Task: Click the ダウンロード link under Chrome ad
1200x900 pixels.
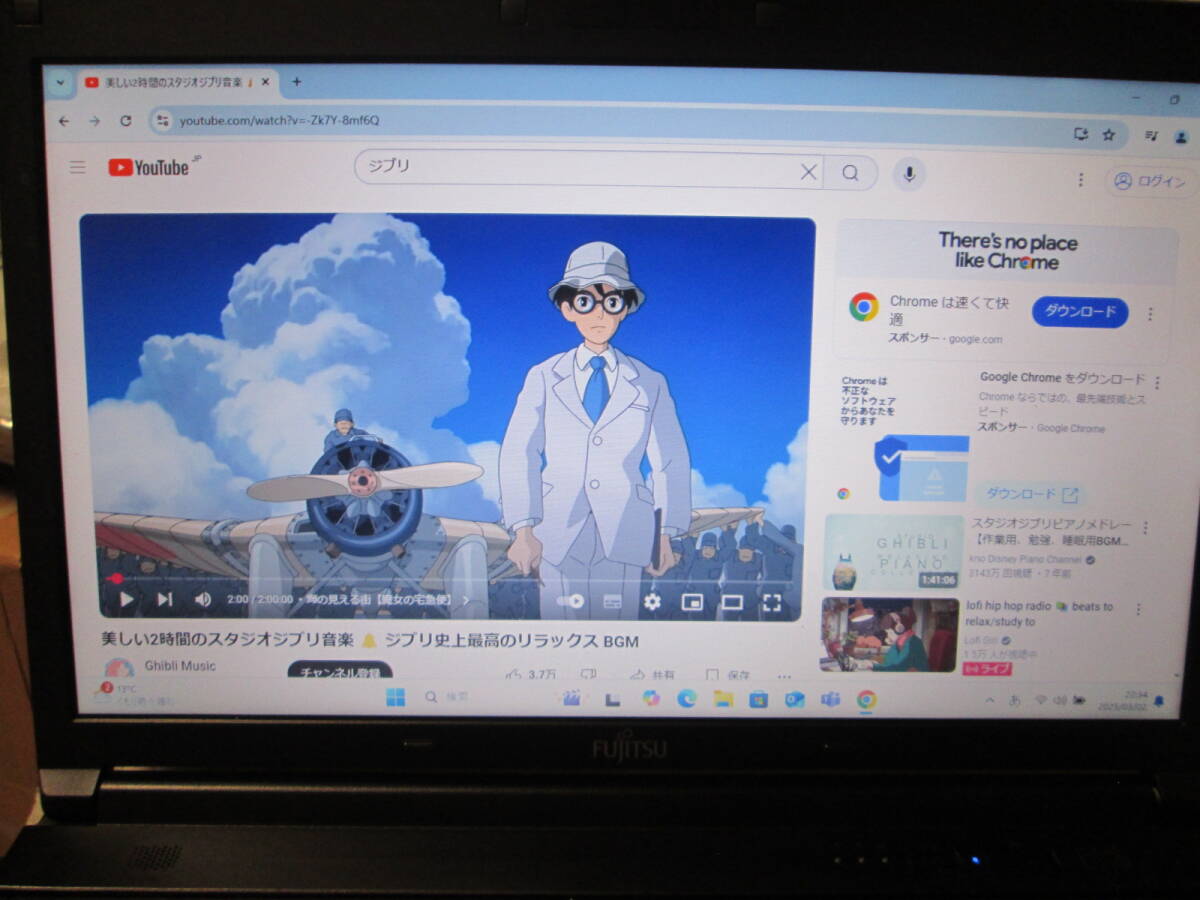Action: point(1032,494)
